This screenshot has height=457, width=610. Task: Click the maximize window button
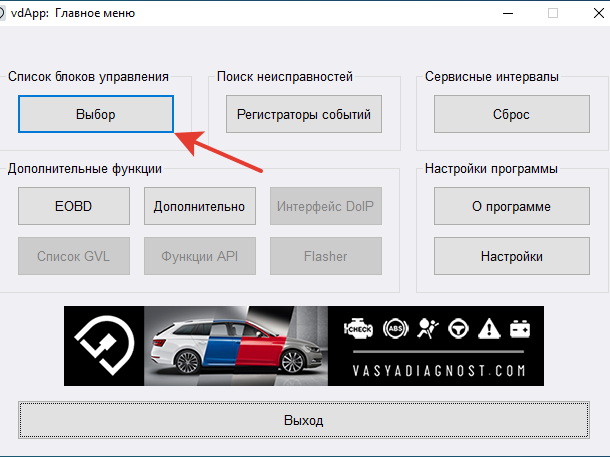[553, 13]
